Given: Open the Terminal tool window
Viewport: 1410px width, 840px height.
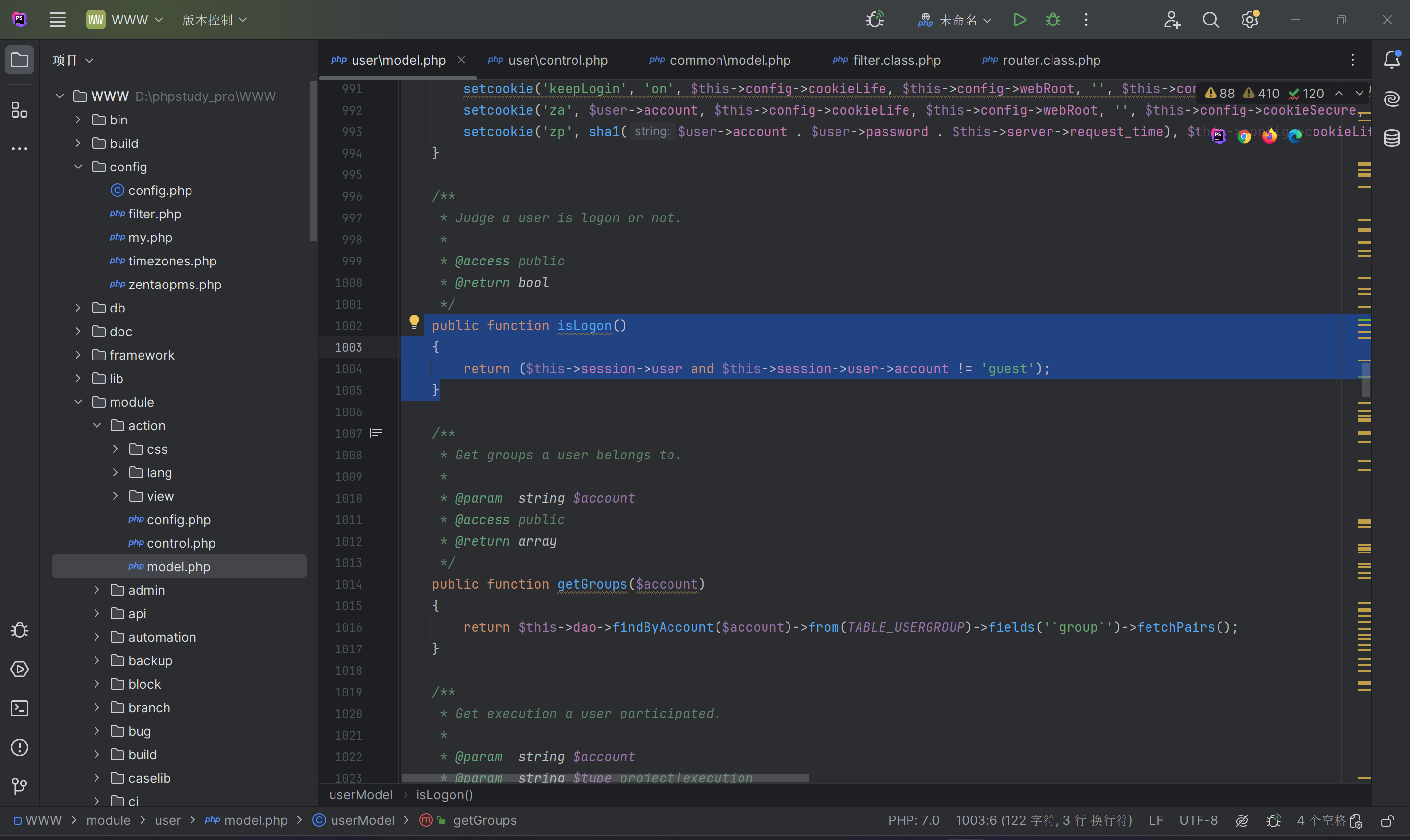Looking at the screenshot, I should click(x=19, y=709).
